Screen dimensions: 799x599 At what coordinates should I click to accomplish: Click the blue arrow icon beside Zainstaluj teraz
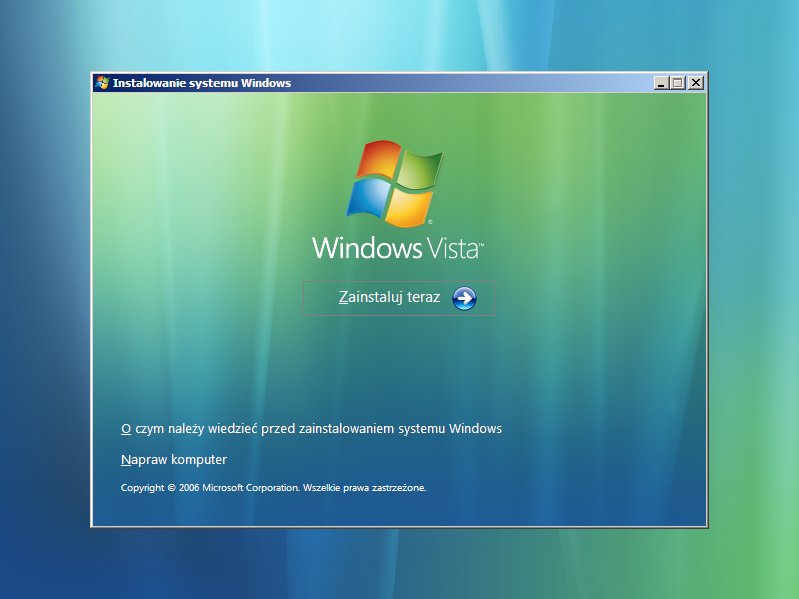point(464,298)
